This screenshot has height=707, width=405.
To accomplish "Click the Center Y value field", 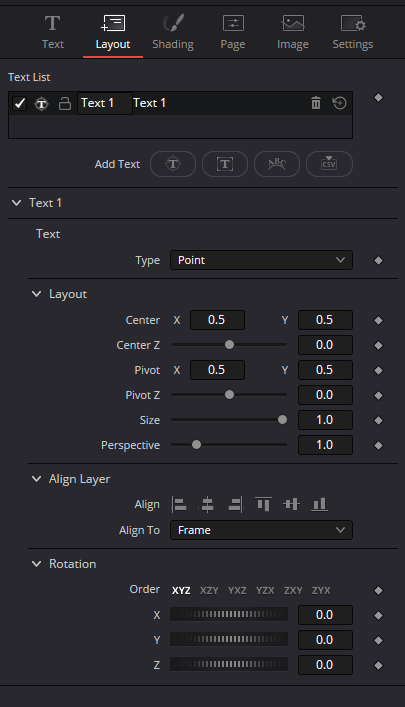I will [325, 320].
